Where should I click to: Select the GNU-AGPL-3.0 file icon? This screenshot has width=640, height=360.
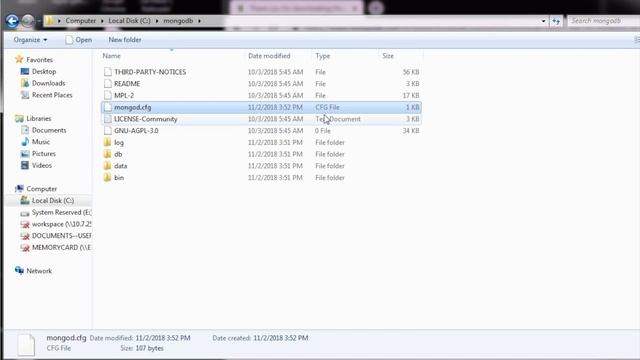coord(107,131)
